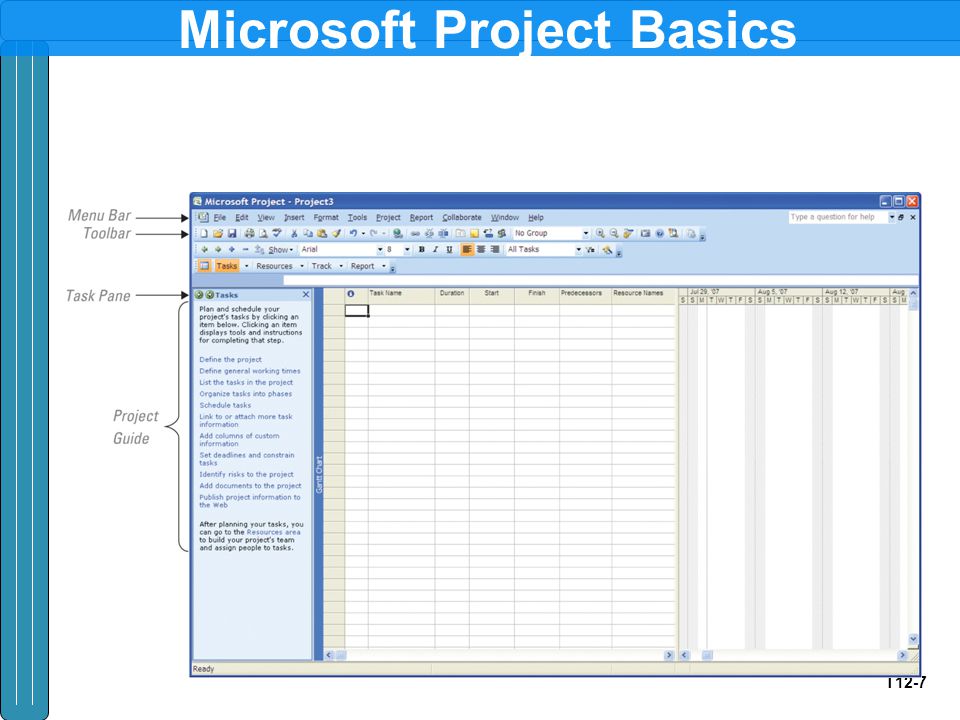Click the Type a question for help box
The width and height of the screenshot is (960, 720).
(837, 217)
